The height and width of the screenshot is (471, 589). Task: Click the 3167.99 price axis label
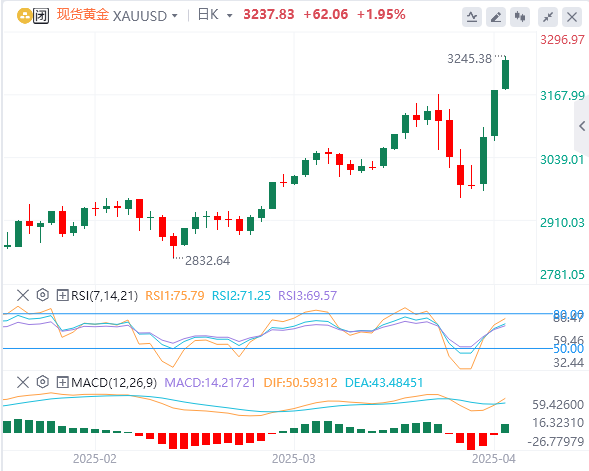click(562, 95)
